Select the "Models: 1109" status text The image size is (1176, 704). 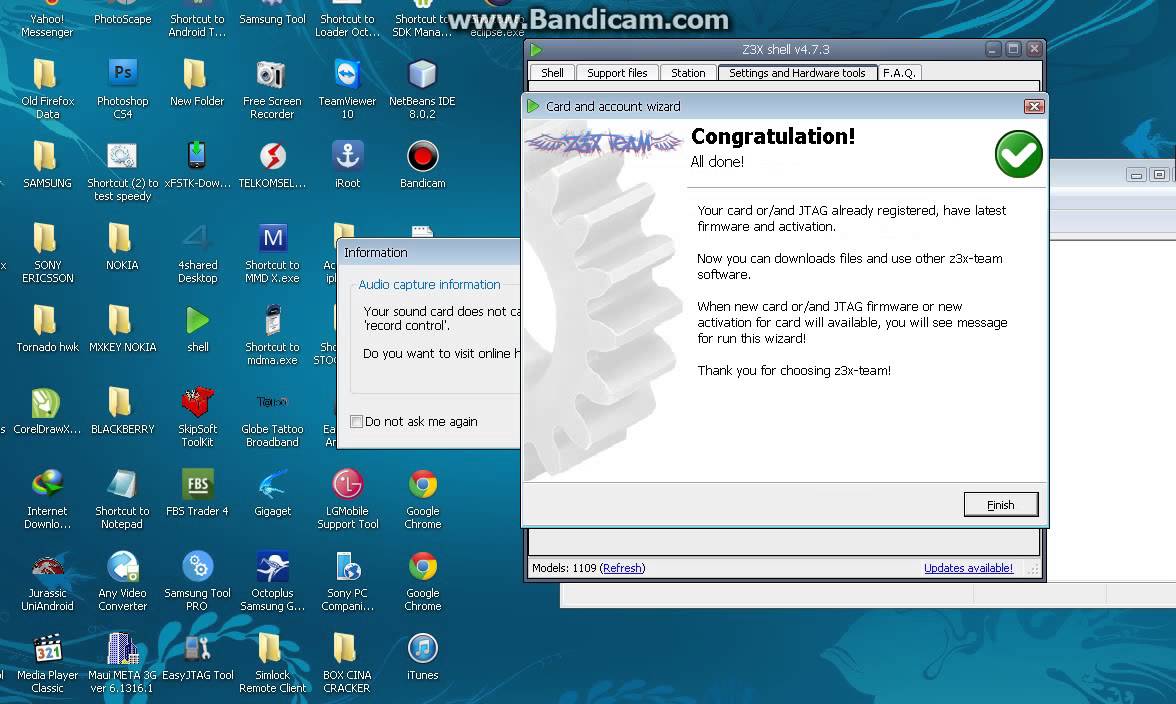click(x=564, y=568)
